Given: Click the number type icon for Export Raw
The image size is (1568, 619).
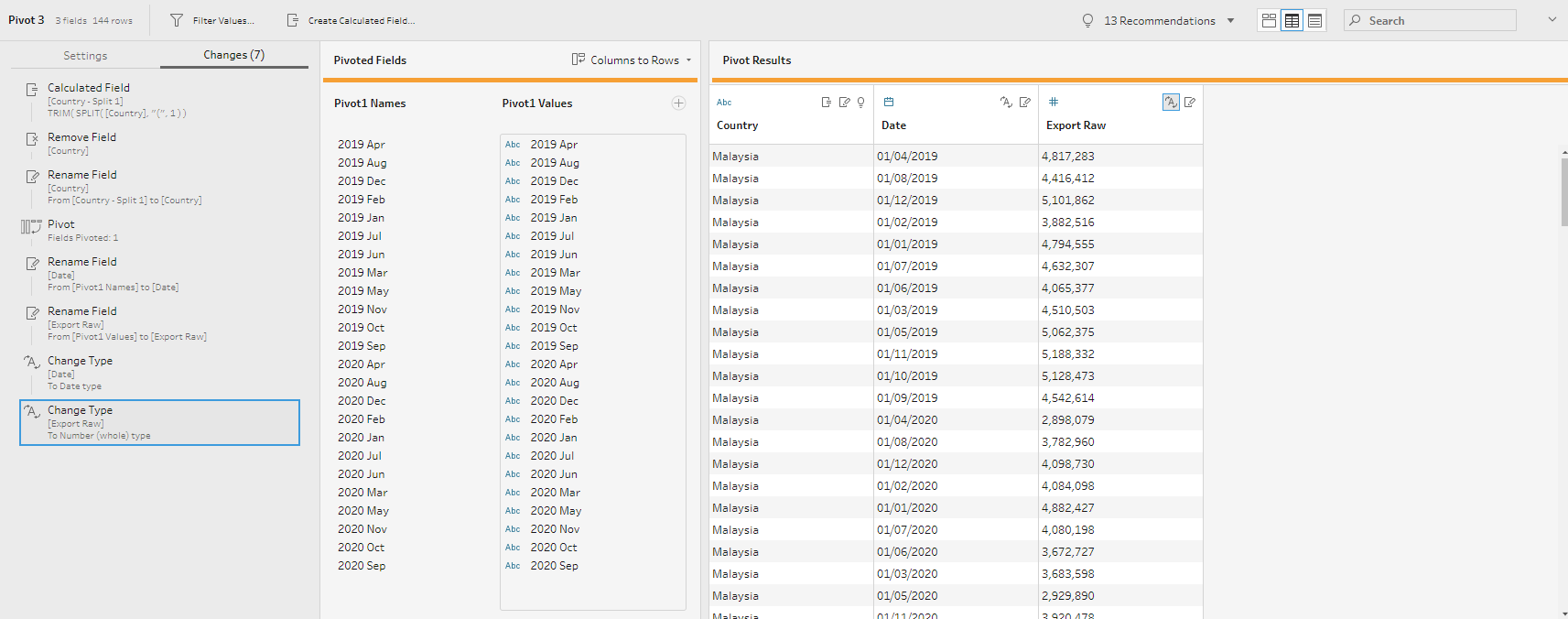Looking at the screenshot, I should (x=1054, y=103).
